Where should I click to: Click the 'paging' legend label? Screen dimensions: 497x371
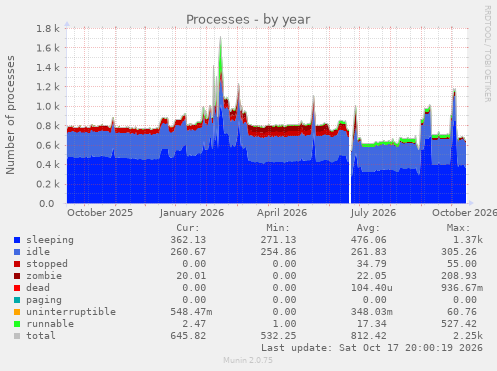coord(44,300)
